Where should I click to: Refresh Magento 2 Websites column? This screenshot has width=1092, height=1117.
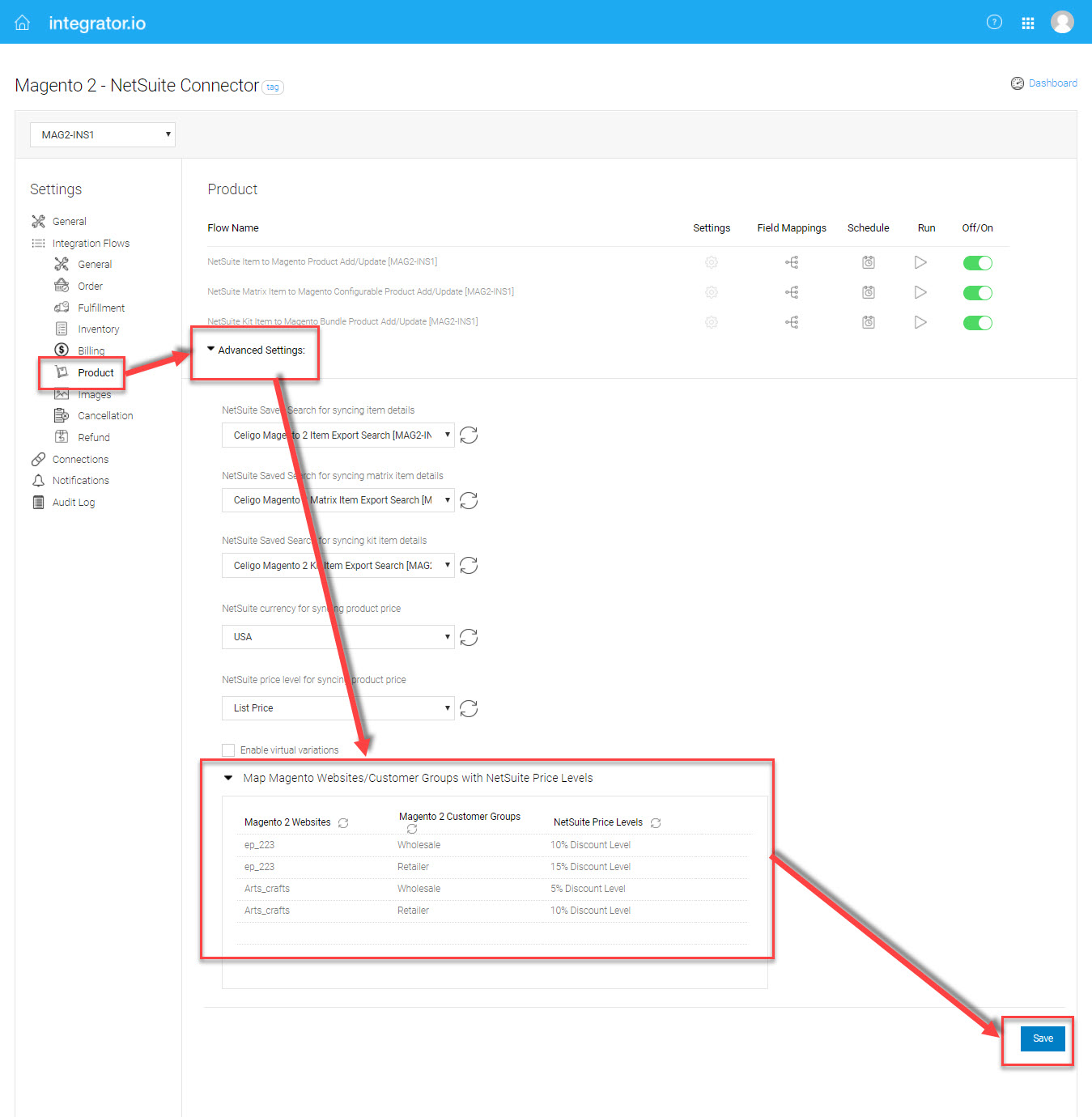[343, 823]
